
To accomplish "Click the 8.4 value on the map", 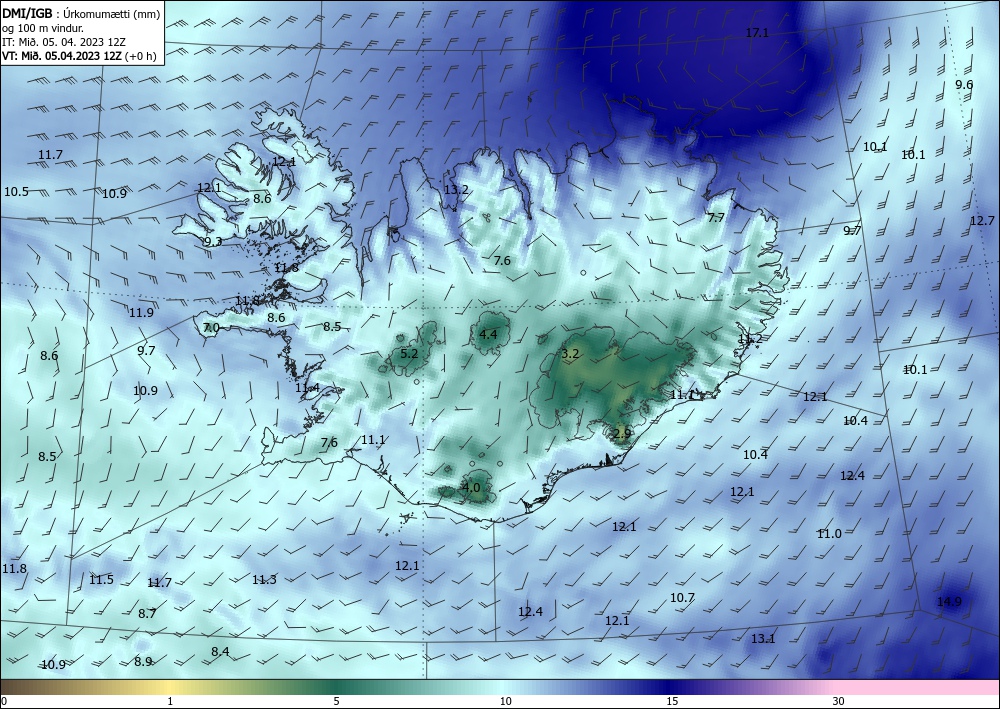I will [220, 651].
